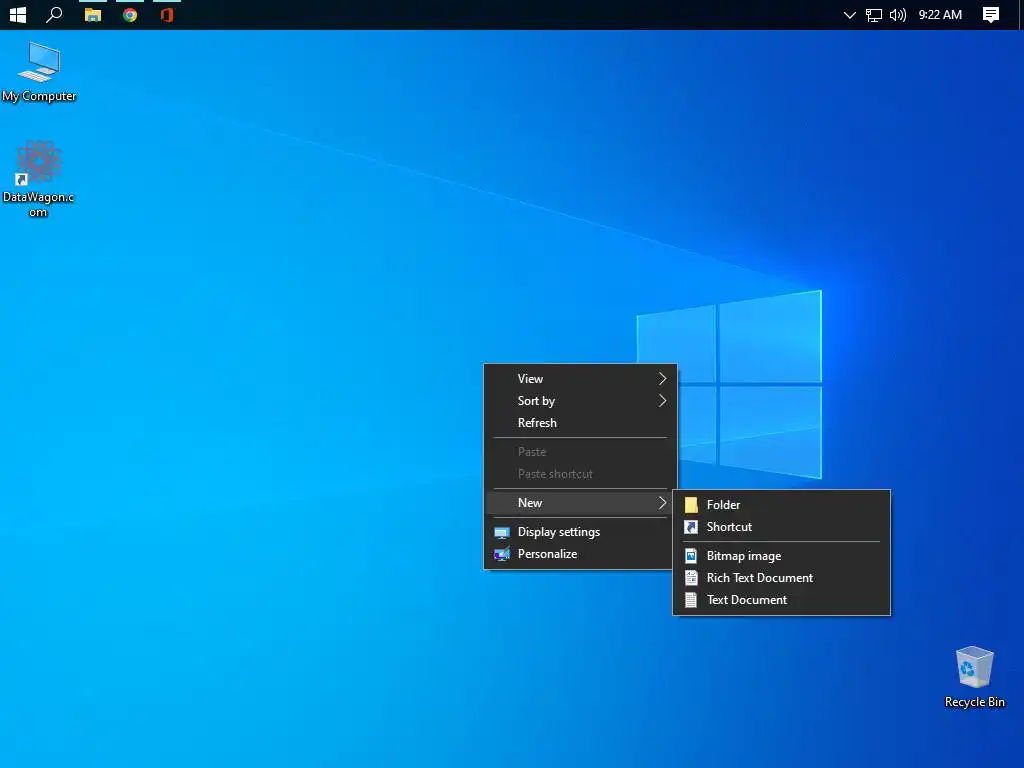
Task: Create a new Folder
Action: click(781, 505)
